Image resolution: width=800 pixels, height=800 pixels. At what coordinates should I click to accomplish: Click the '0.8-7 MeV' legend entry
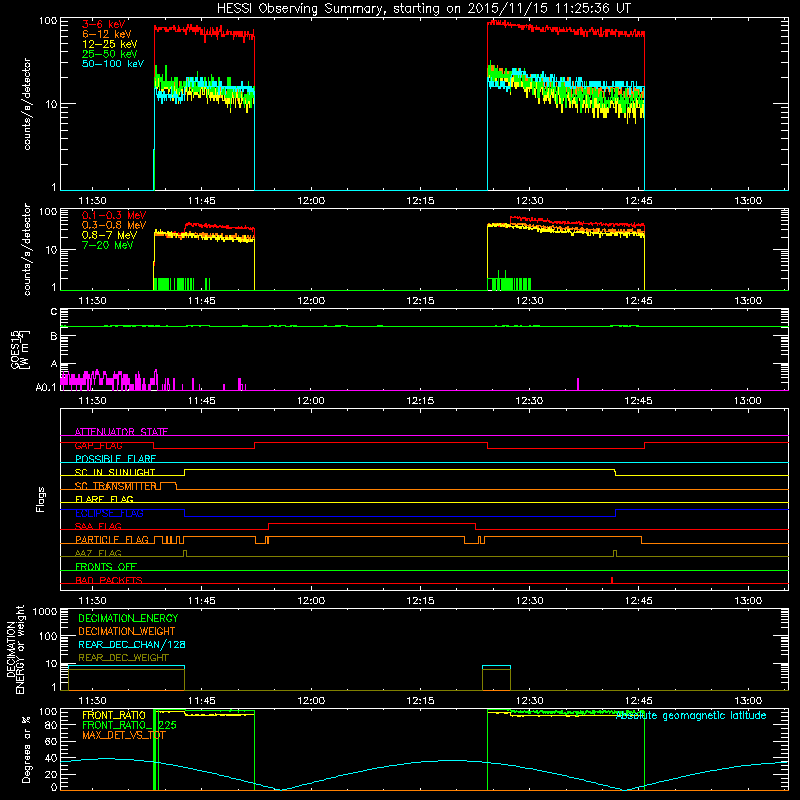(x=109, y=235)
